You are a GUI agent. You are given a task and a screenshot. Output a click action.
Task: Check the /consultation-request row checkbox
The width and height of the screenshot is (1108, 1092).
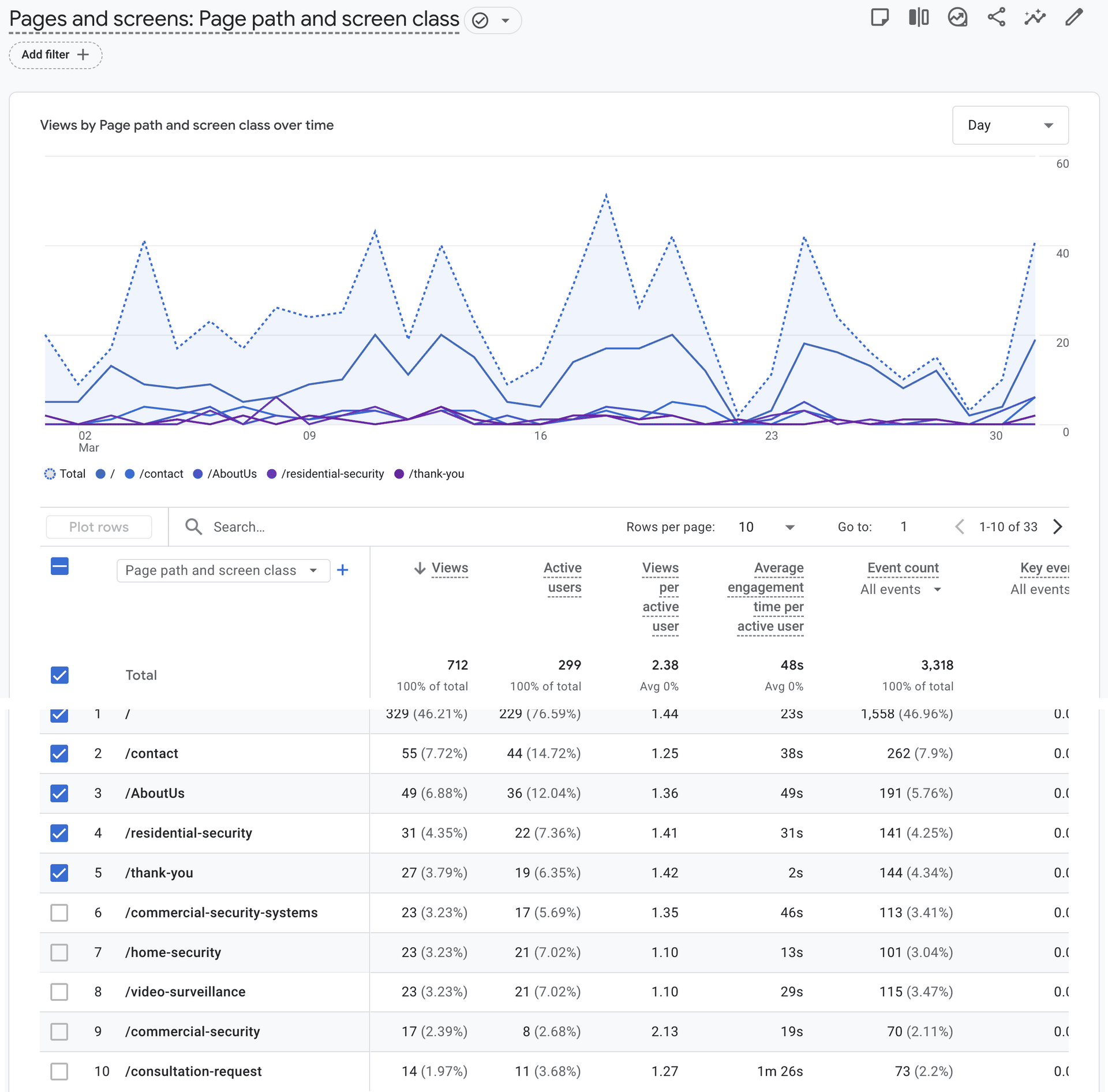pyautogui.click(x=59, y=1071)
